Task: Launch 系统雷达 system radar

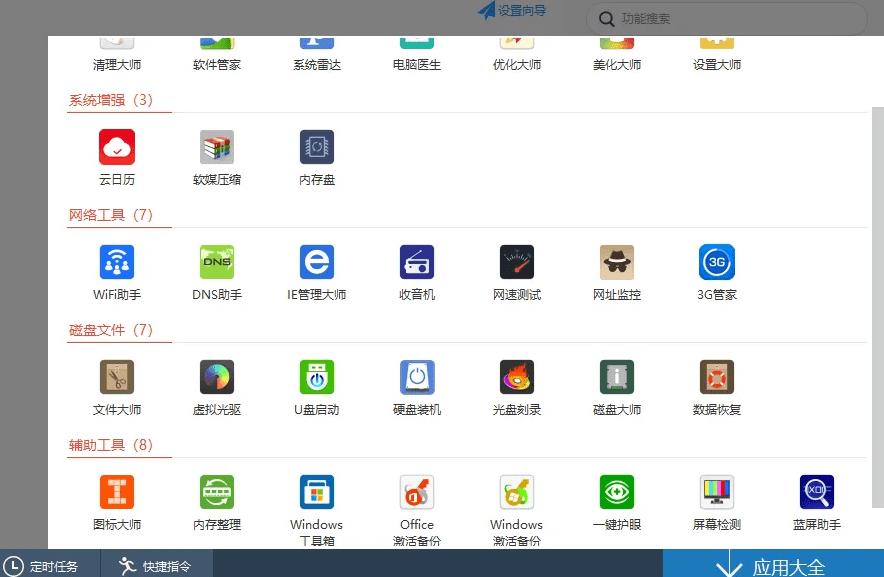Action: point(317,54)
